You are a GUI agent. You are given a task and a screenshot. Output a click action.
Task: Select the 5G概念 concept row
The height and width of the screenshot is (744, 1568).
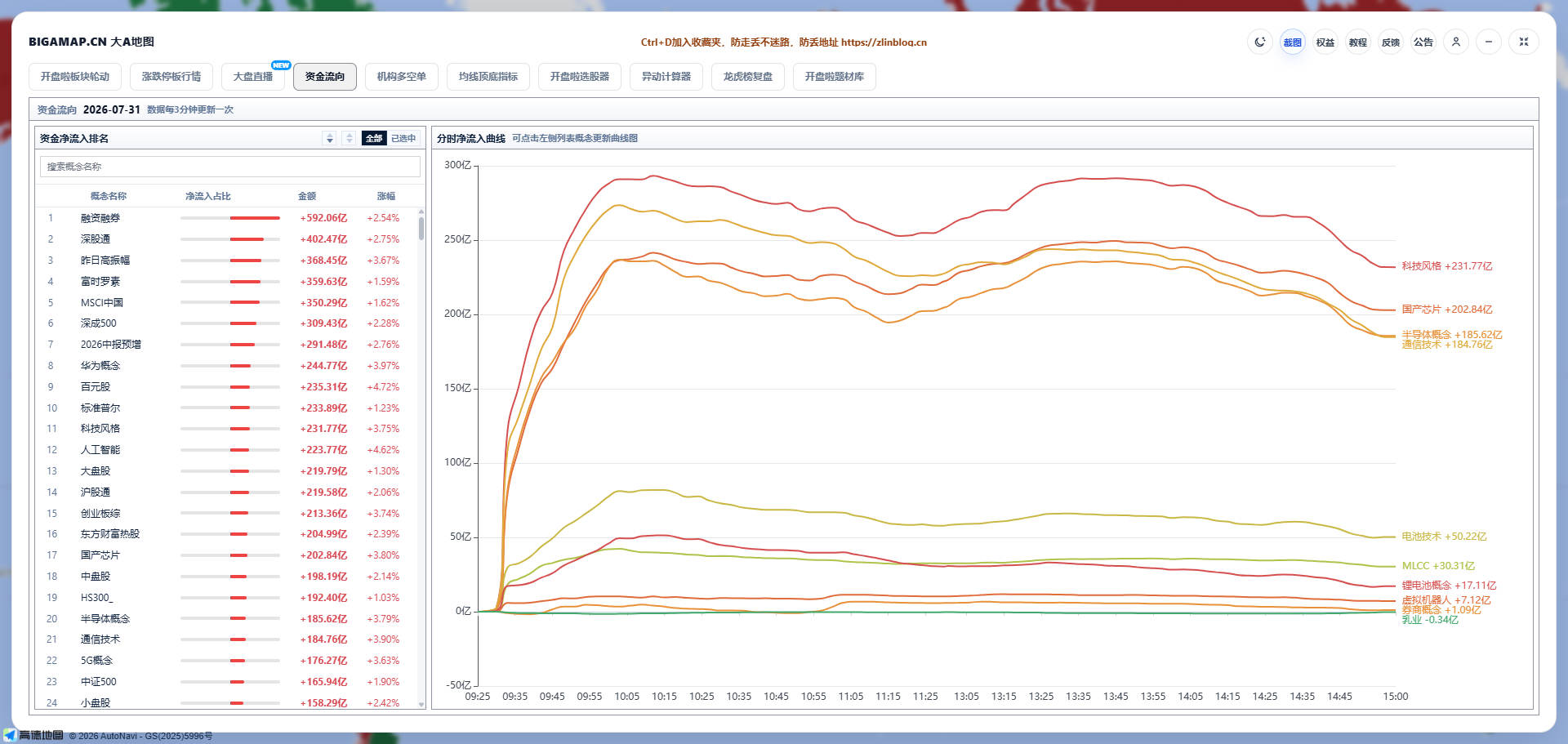[226, 661]
